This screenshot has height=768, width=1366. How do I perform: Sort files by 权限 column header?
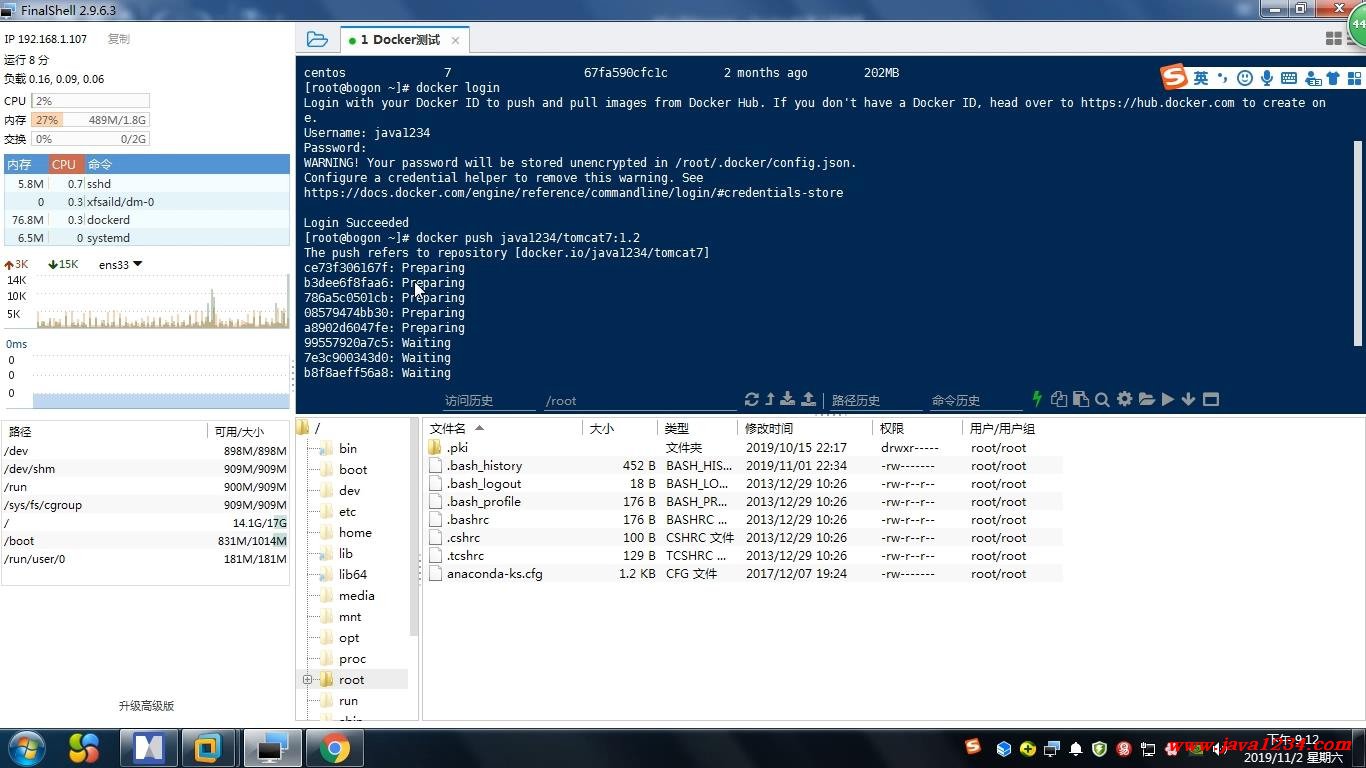coord(918,428)
